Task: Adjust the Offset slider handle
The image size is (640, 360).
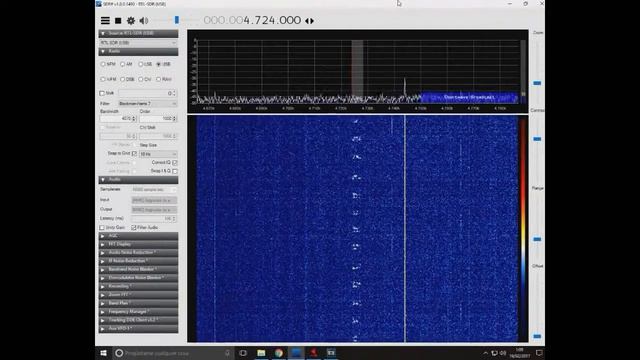Action: click(x=537, y=336)
